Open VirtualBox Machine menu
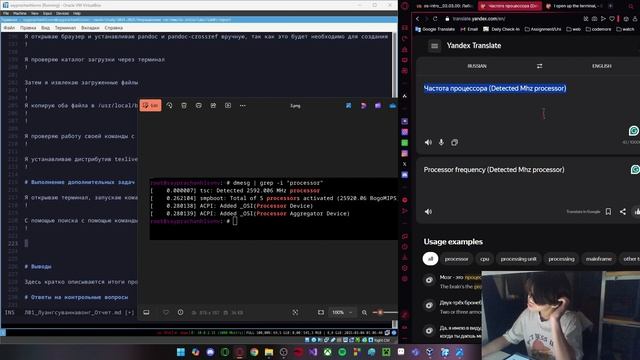Image resolution: width=640 pixels, height=360 pixels. tap(20, 13)
